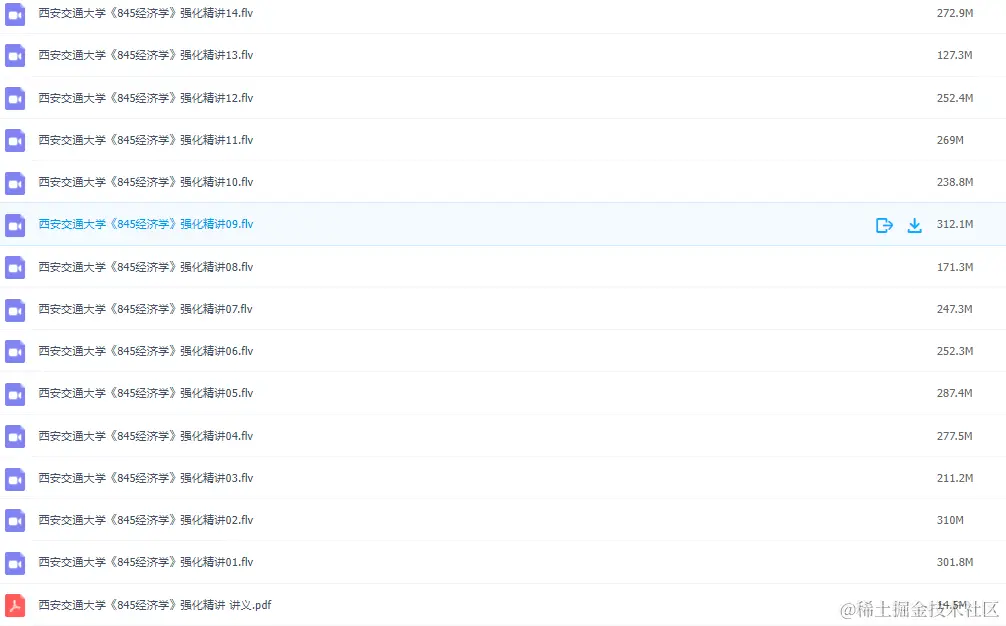Click file size 277.5M
The width and height of the screenshot is (1006, 626).
click(x=955, y=436)
